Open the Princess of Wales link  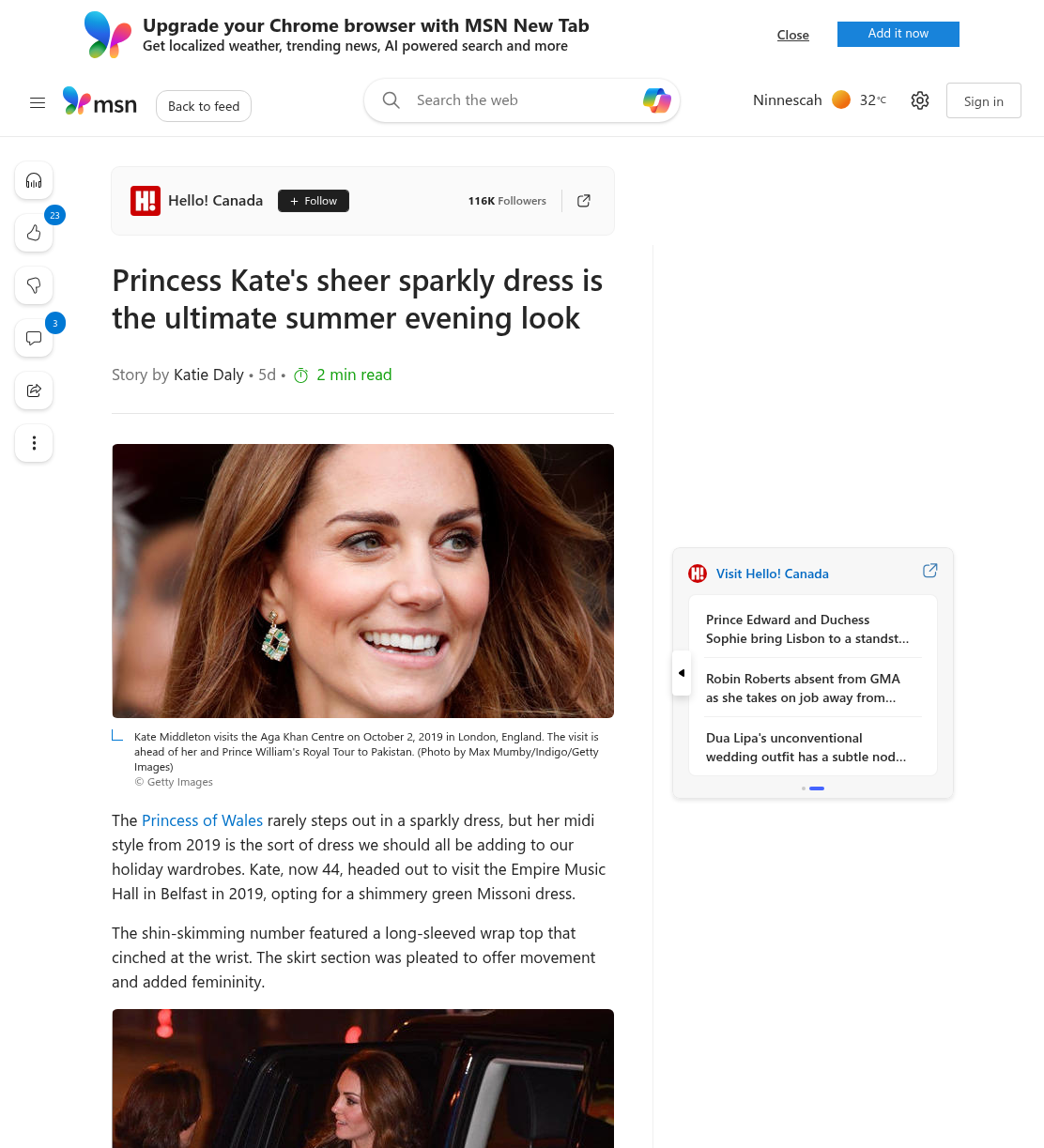coord(202,820)
